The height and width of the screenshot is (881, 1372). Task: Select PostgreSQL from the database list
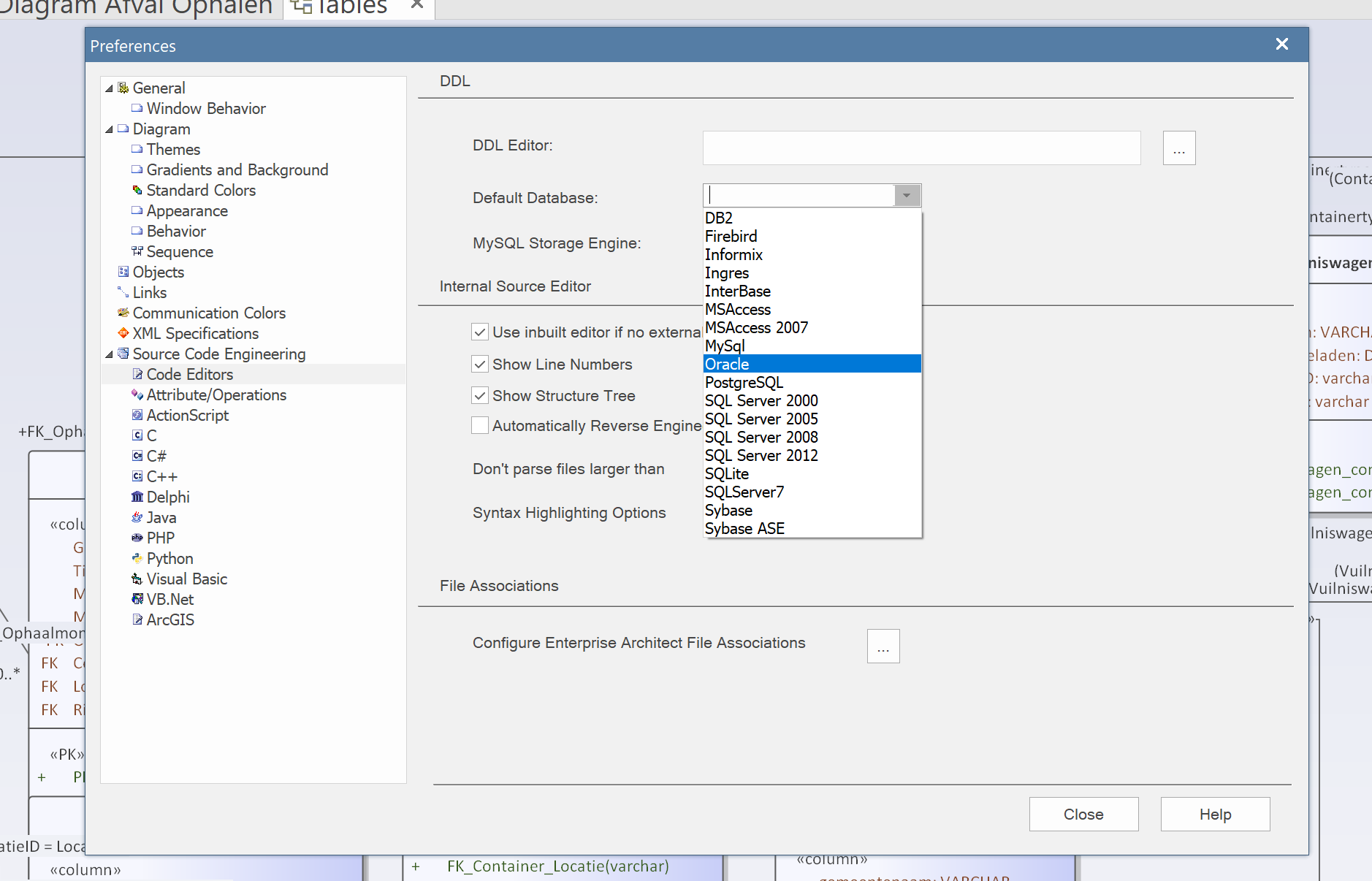tap(744, 382)
